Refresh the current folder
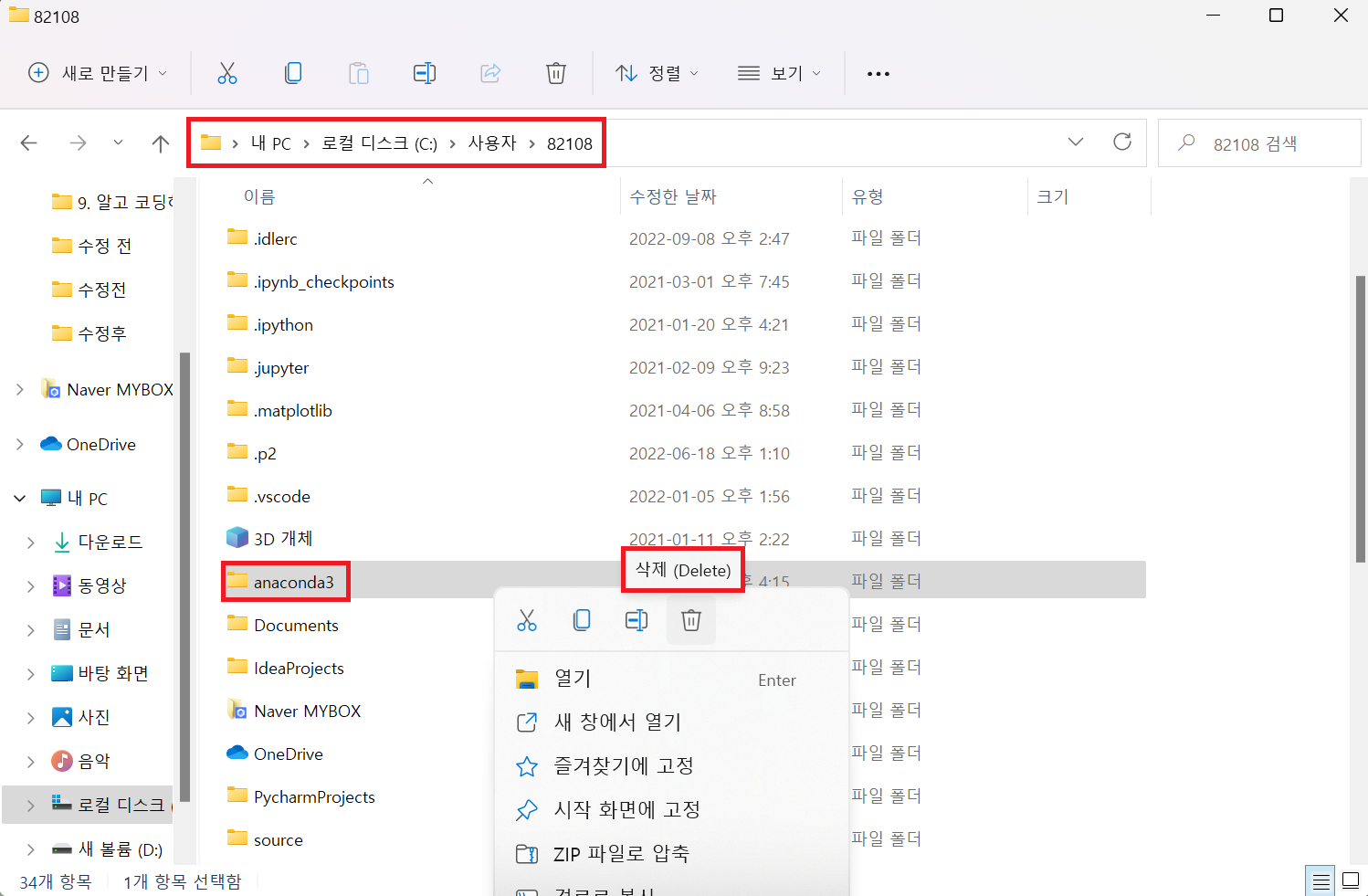The image size is (1368, 896). (1122, 142)
